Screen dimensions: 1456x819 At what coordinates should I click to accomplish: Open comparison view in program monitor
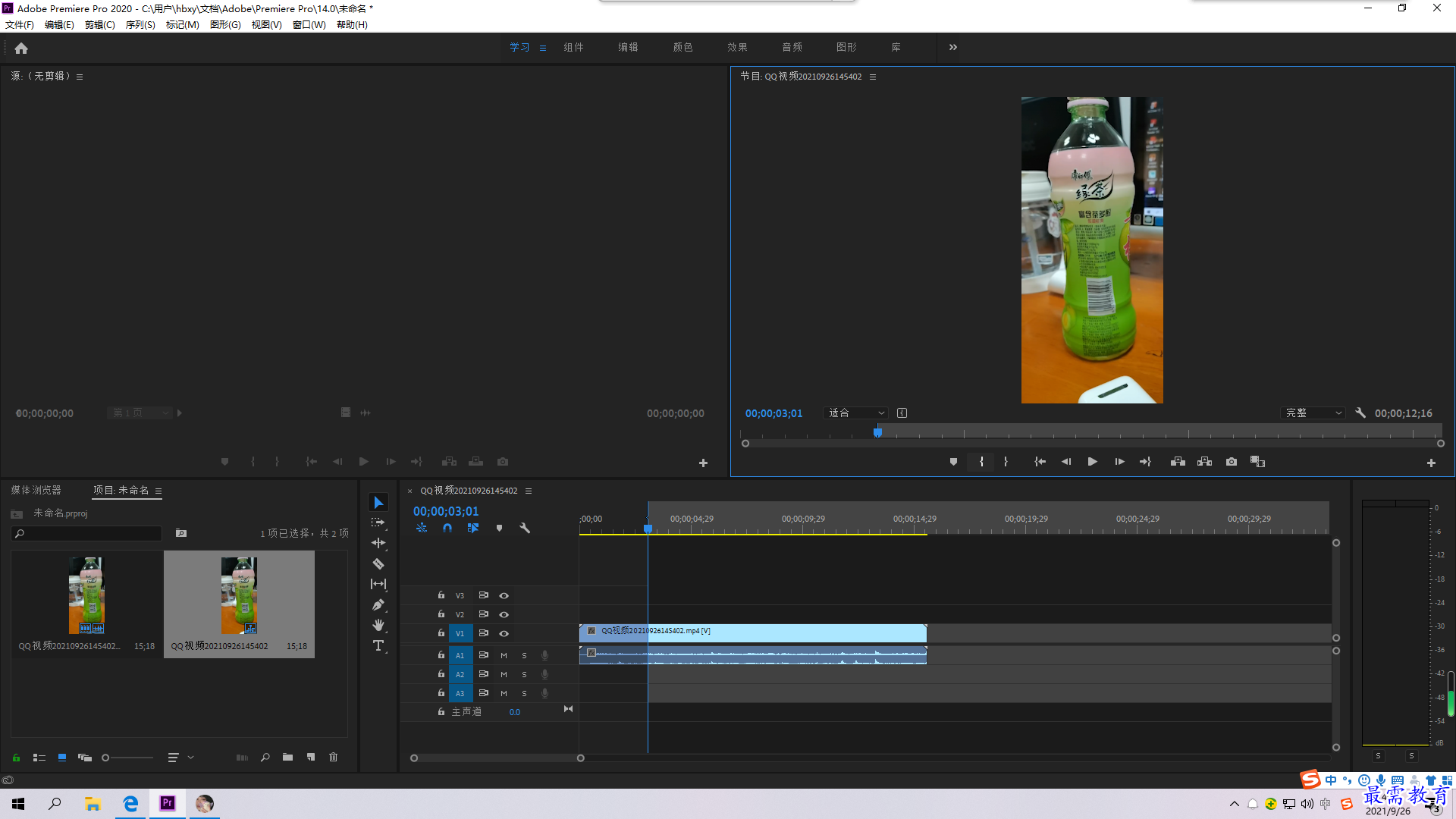point(1257,462)
